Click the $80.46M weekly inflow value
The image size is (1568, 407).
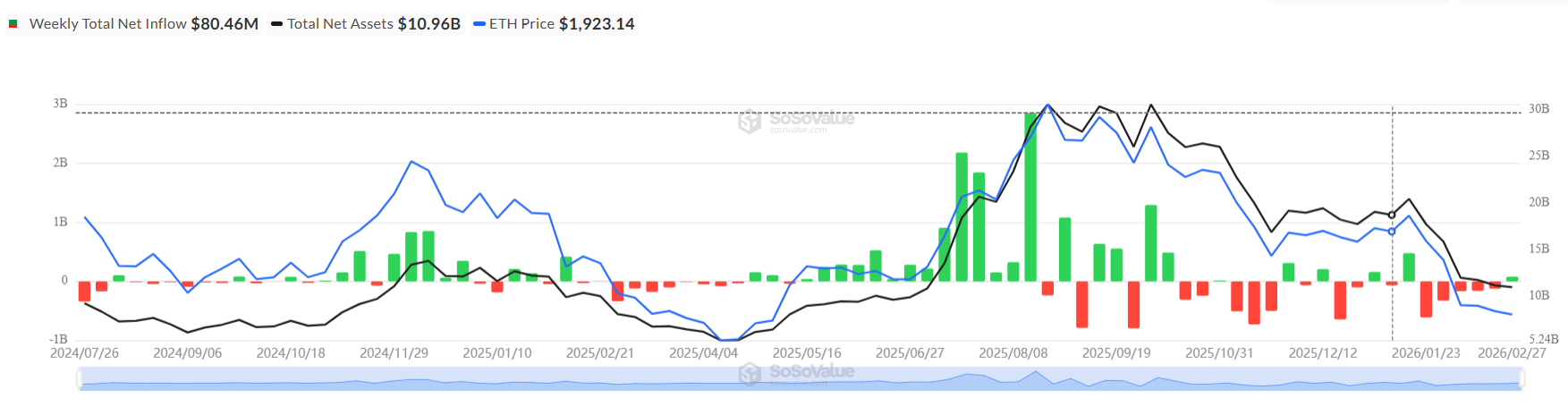coord(225,24)
